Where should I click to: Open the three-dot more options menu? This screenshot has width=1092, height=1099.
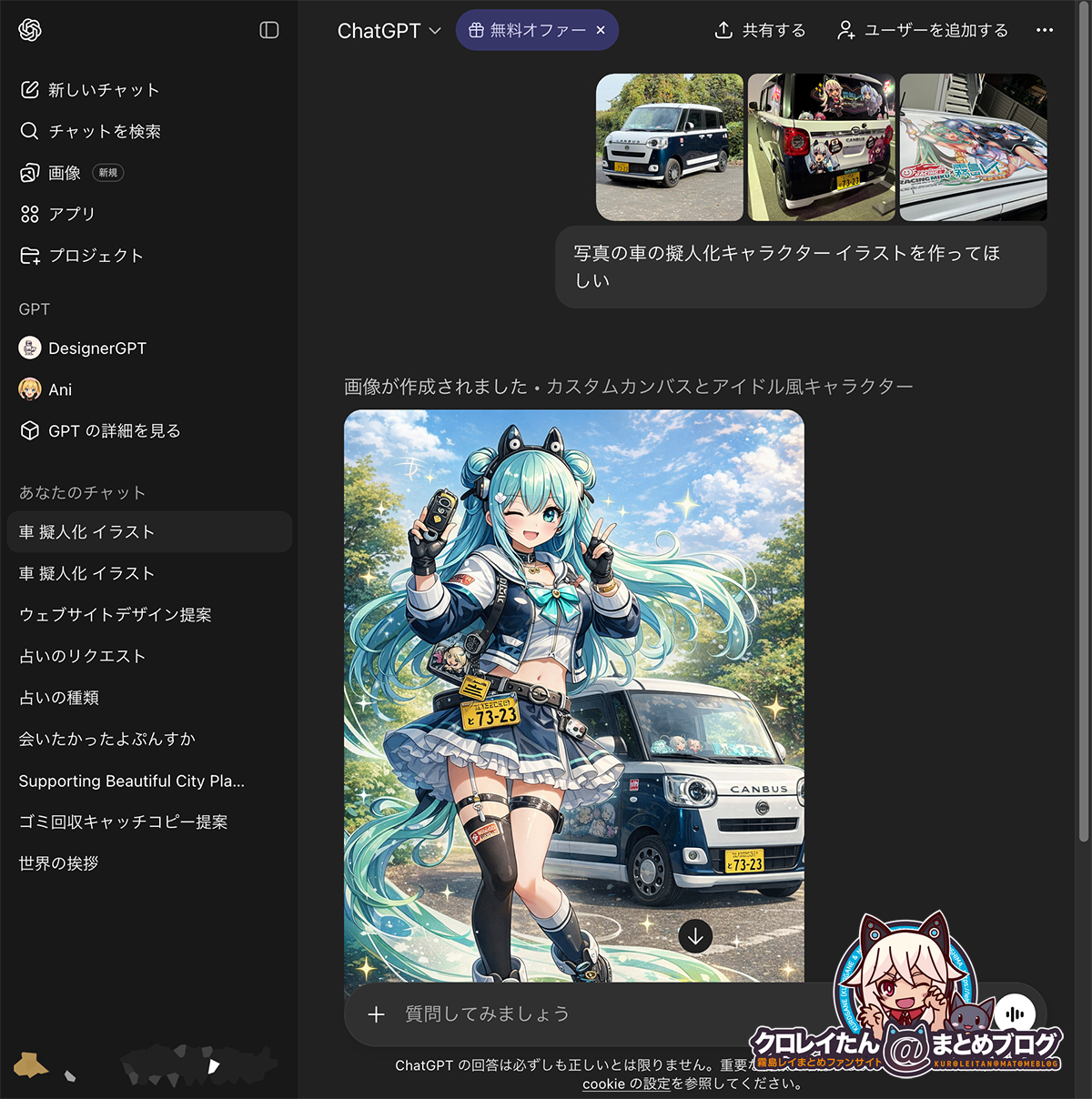pyautogui.click(x=1044, y=30)
